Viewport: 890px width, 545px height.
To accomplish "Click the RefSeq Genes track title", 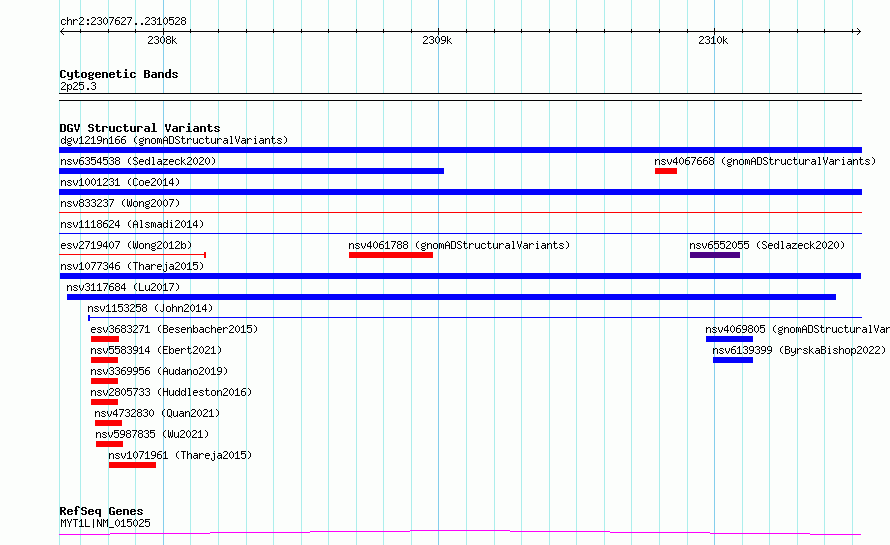I will pos(101,512).
